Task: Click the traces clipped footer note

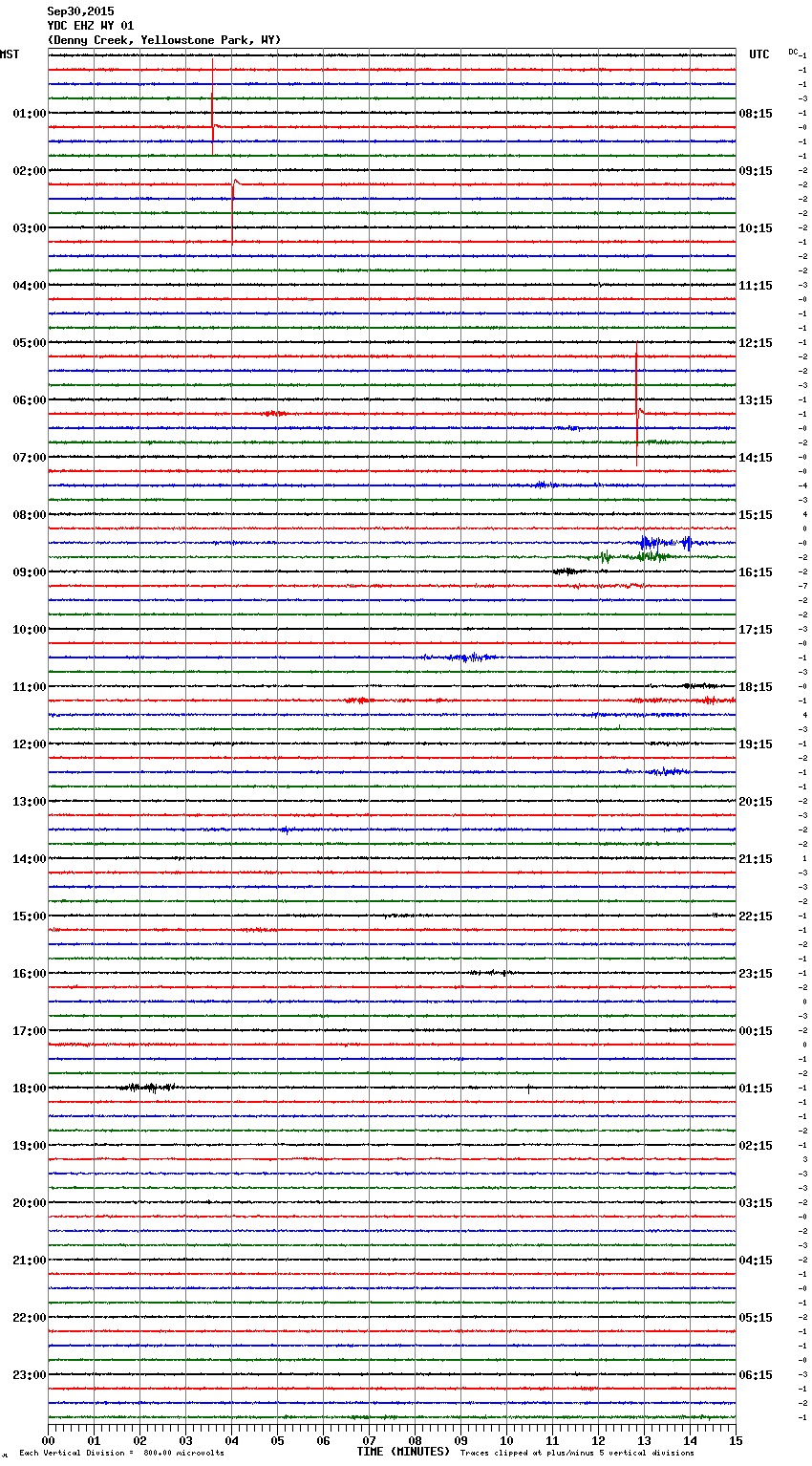Action: click(x=577, y=1454)
